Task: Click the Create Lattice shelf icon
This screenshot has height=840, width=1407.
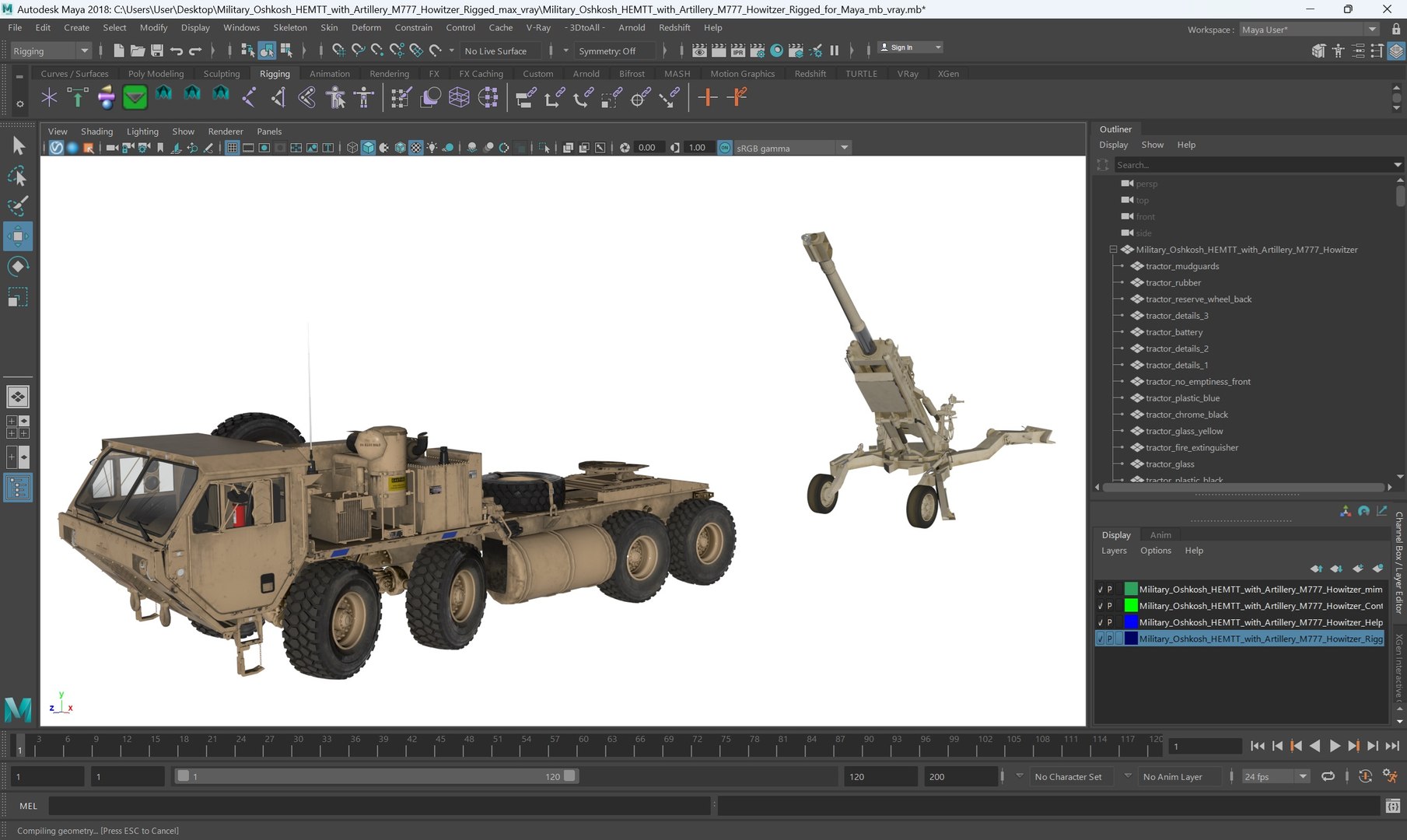Action: tap(459, 97)
